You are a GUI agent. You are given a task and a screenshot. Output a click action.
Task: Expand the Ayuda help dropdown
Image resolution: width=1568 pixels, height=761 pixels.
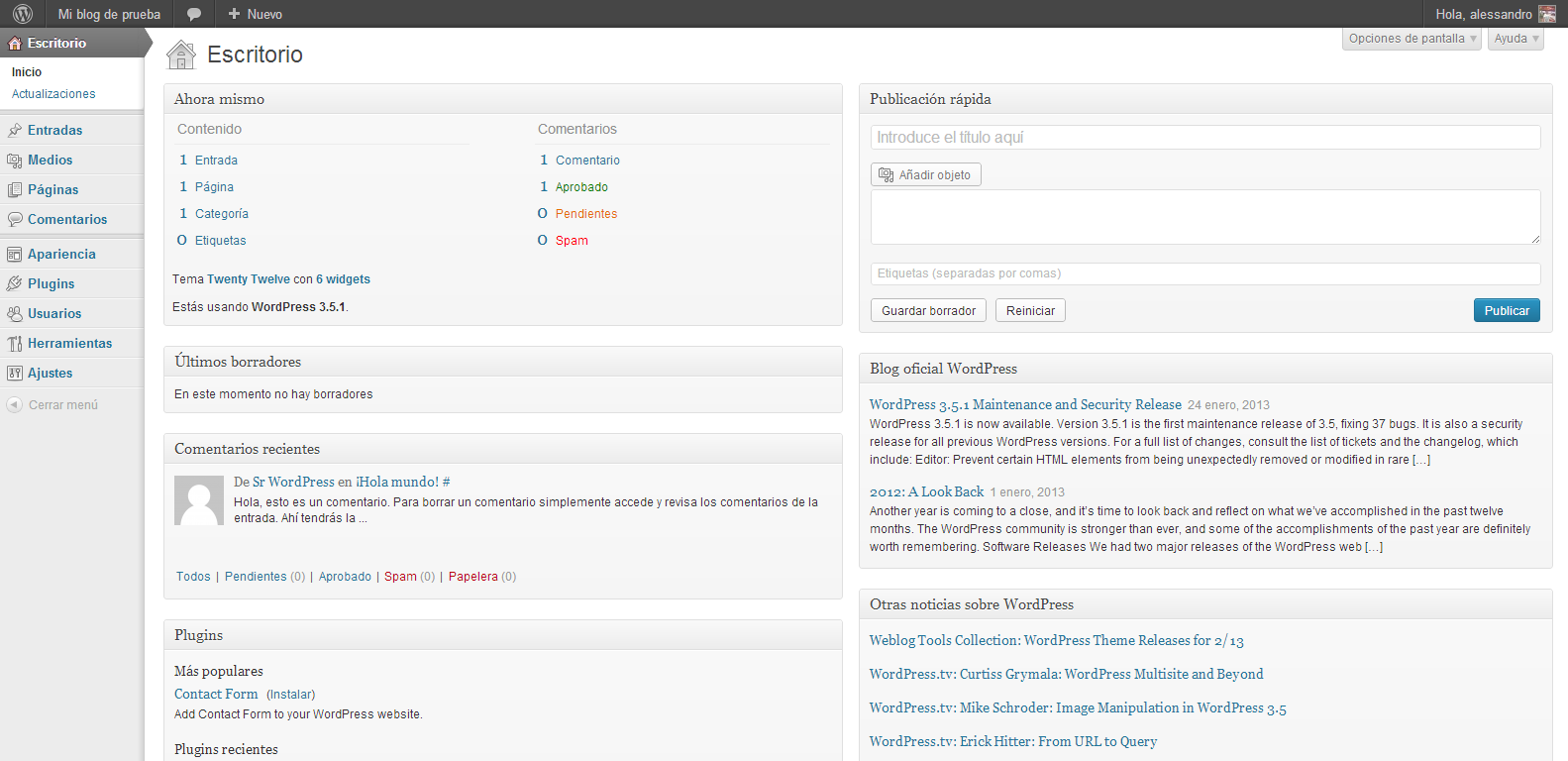pos(1516,39)
